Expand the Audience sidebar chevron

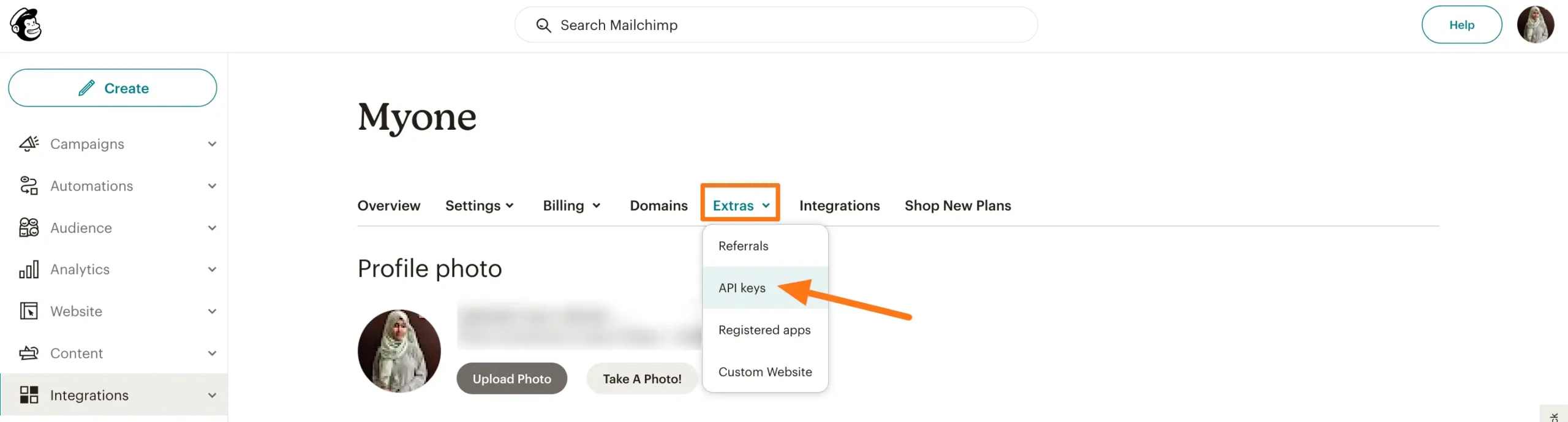point(212,228)
